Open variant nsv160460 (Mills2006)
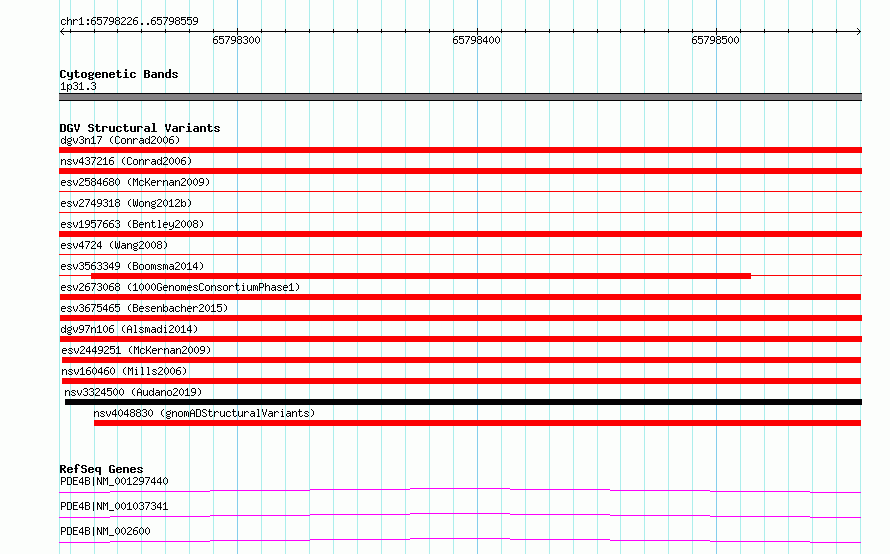The height and width of the screenshot is (554, 890). [124, 371]
